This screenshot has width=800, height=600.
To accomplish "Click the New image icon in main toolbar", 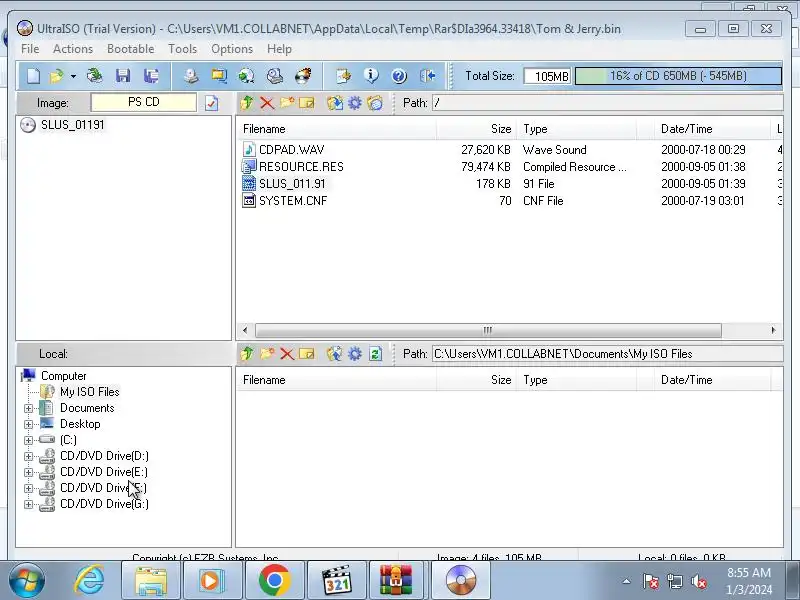I will (34, 76).
